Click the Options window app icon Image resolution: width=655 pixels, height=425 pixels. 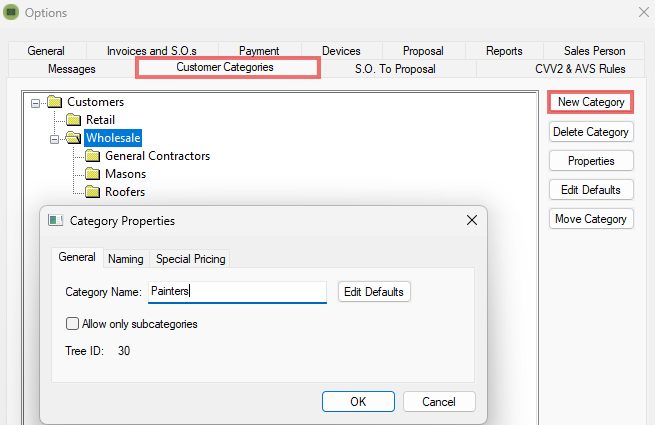(x=11, y=13)
